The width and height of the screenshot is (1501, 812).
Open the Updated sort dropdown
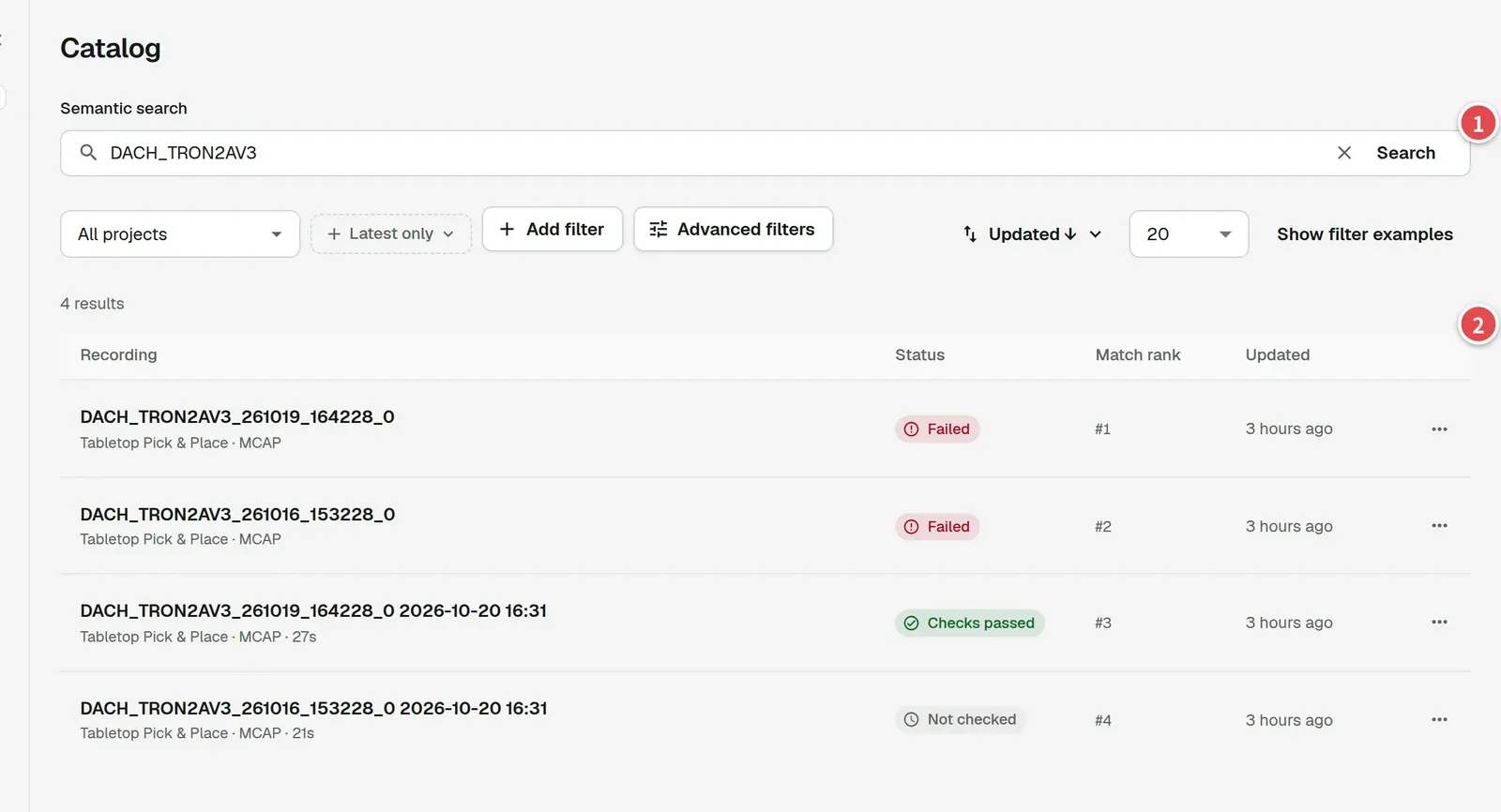tap(1032, 233)
